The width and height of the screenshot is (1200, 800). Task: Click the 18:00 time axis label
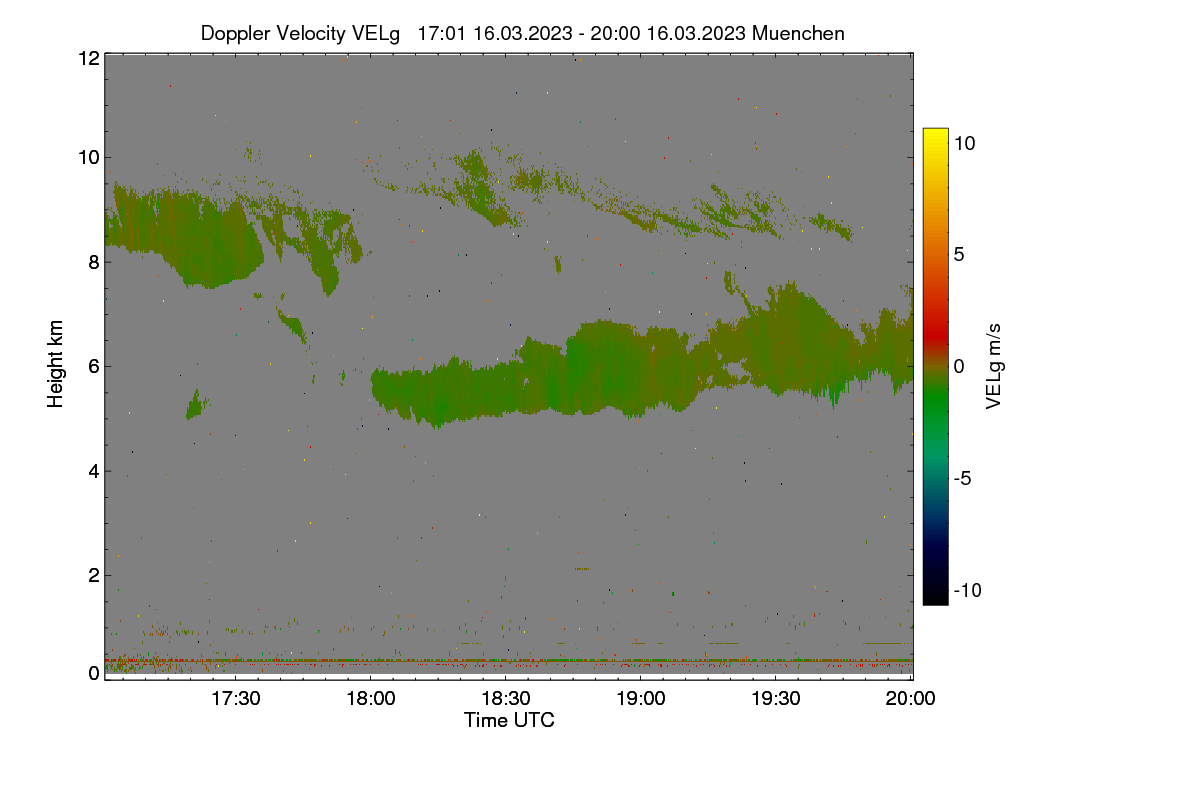pos(370,700)
